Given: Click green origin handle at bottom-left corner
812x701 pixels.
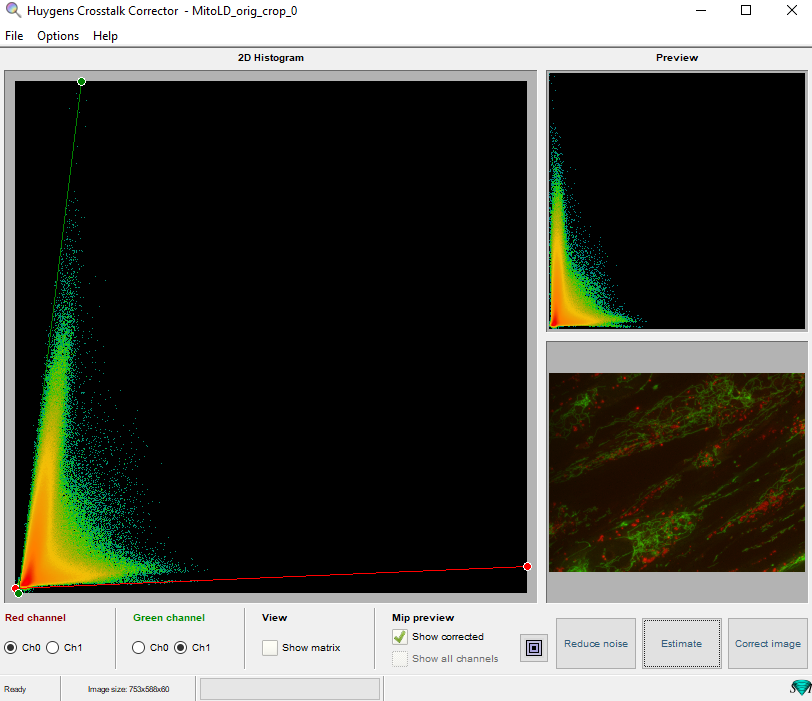Looking at the screenshot, I should (x=19, y=593).
